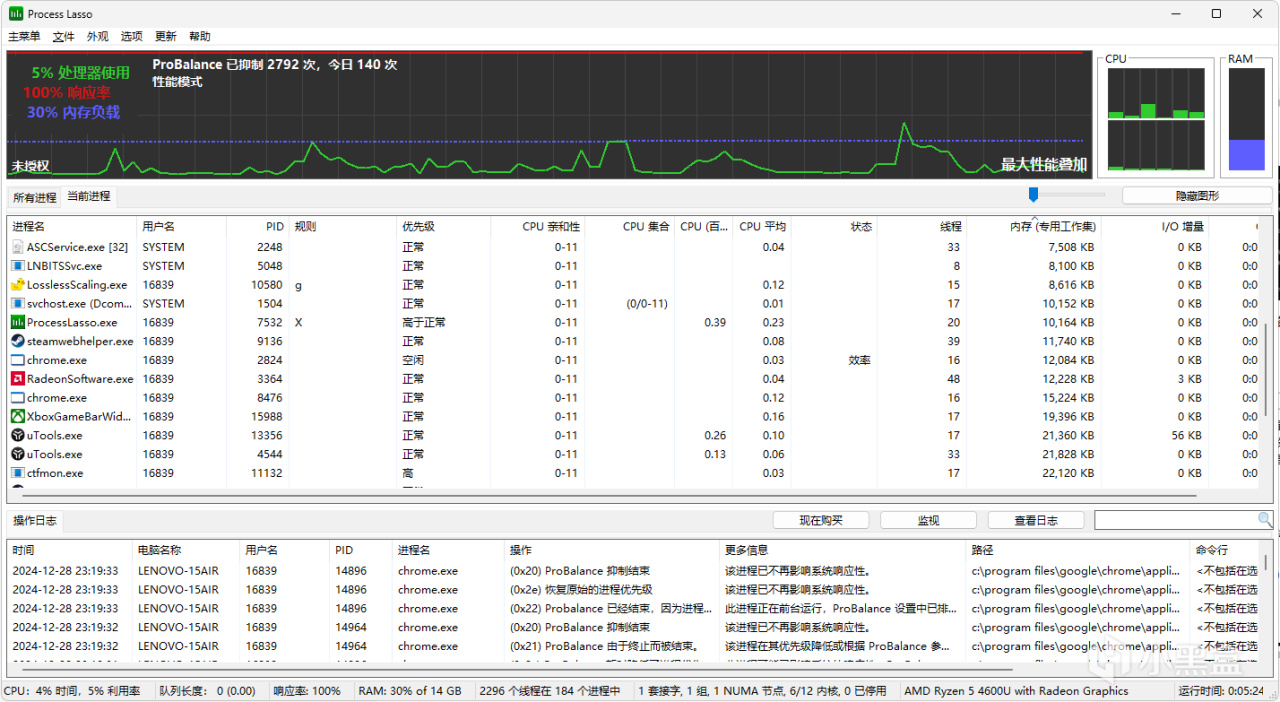
Task: Click the 22,120 KB memory value
Action: [1067, 473]
